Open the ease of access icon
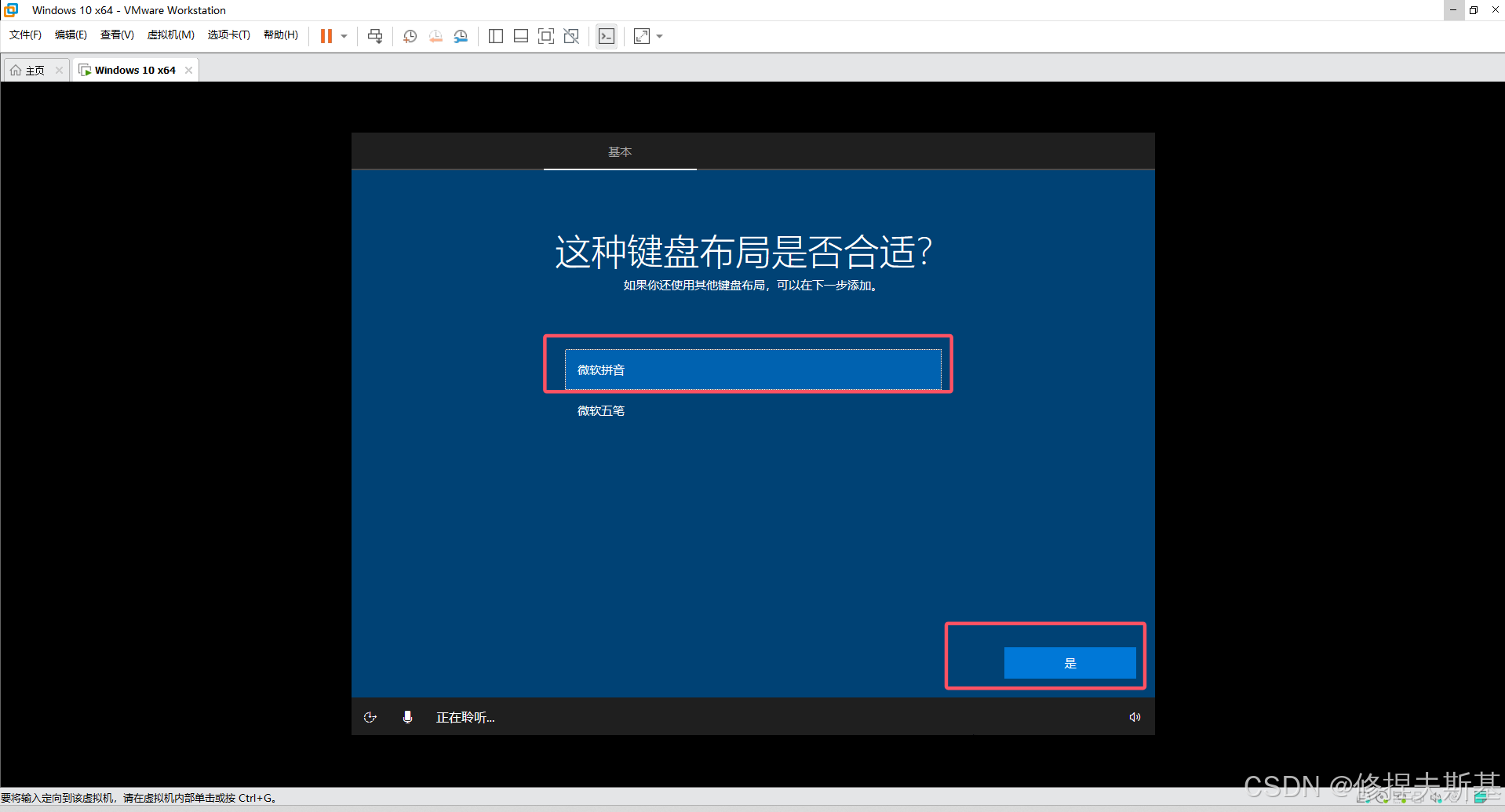Image resolution: width=1505 pixels, height=812 pixels. pos(370,717)
